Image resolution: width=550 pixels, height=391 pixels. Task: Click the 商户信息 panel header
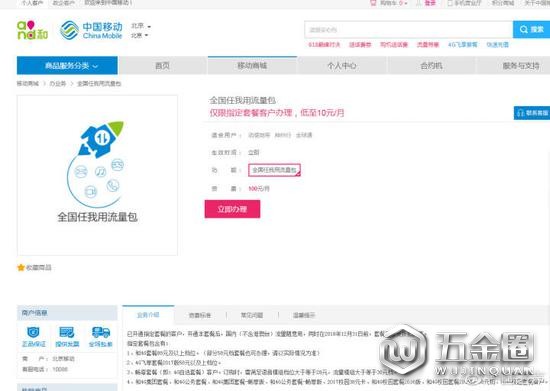tap(67, 313)
